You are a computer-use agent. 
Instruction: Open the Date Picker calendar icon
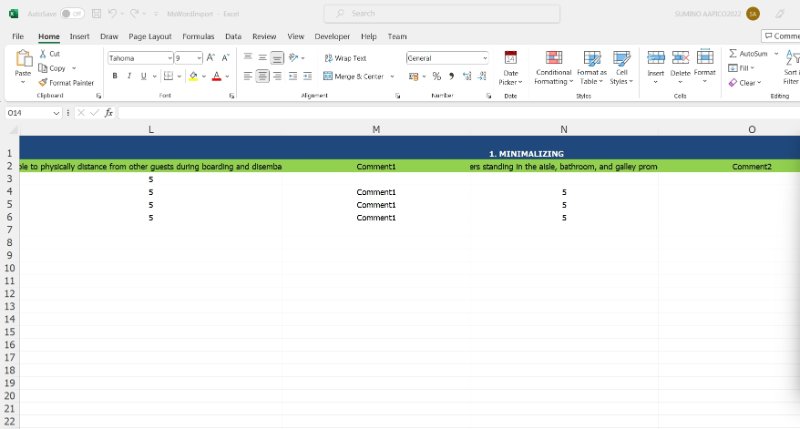click(510, 58)
